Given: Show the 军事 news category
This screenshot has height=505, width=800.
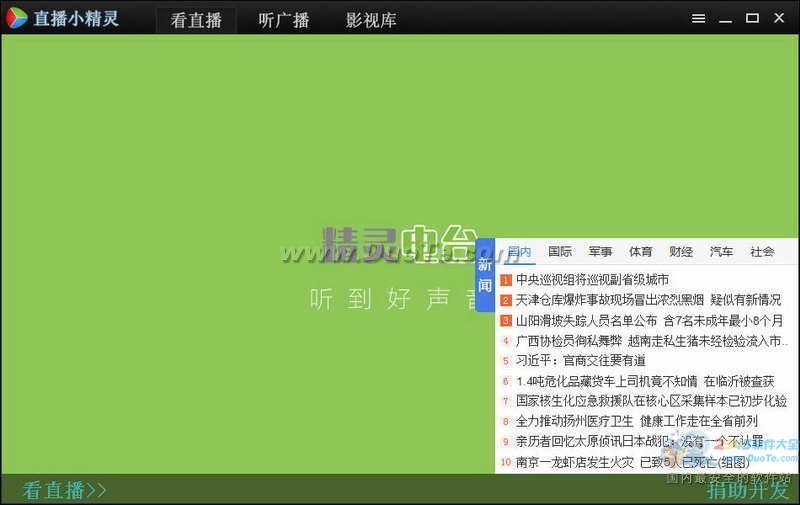Looking at the screenshot, I should [600, 252].
